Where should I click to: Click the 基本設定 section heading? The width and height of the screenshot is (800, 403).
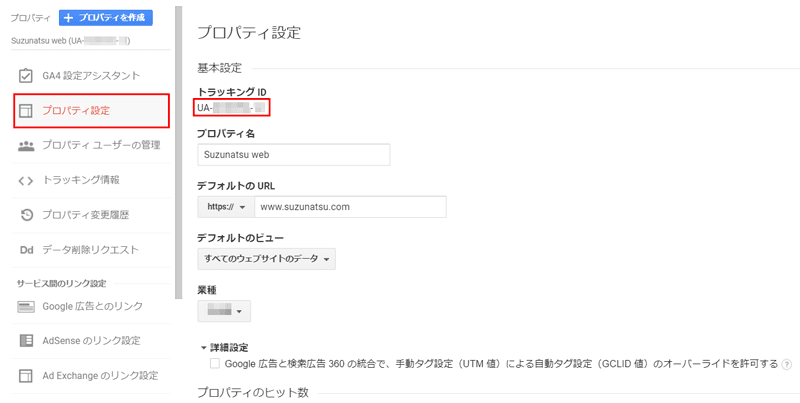point(219,68)
